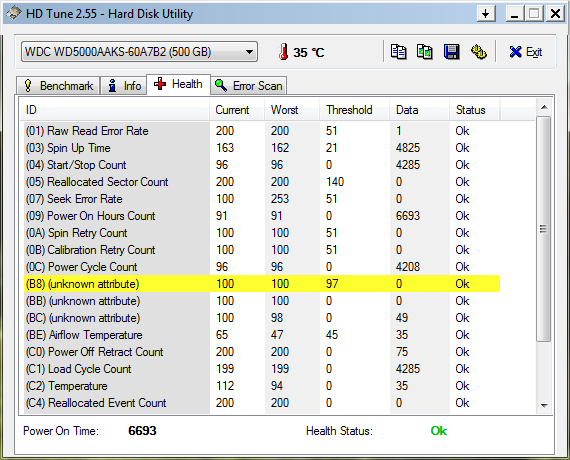The width and height of the screenshot is (570, 460).
Task: Switch to the Info tab
Action: tap(124, 86)
